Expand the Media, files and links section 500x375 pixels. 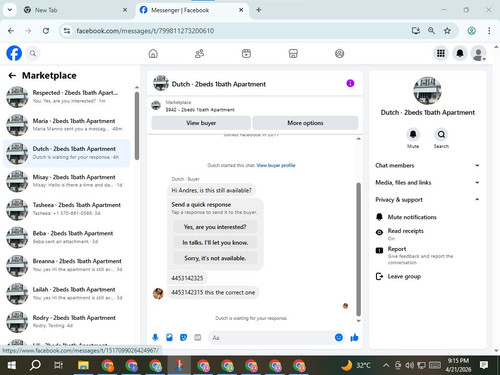point(427,182)
